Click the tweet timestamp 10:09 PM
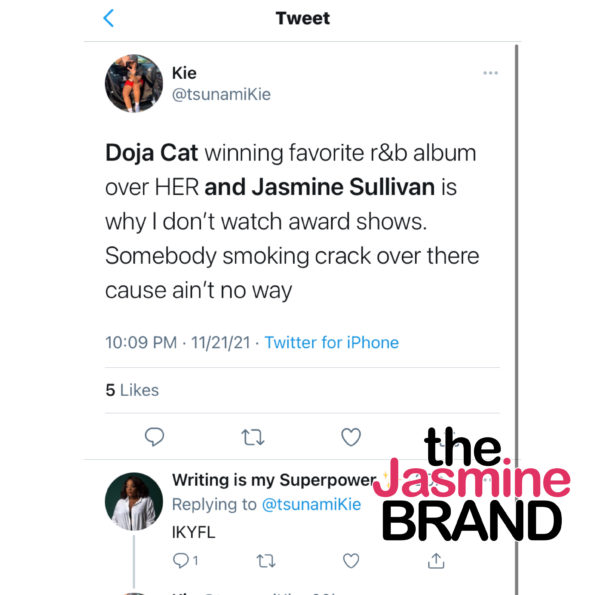The width and height of the screenshot is (595, 595). (141, 342)
